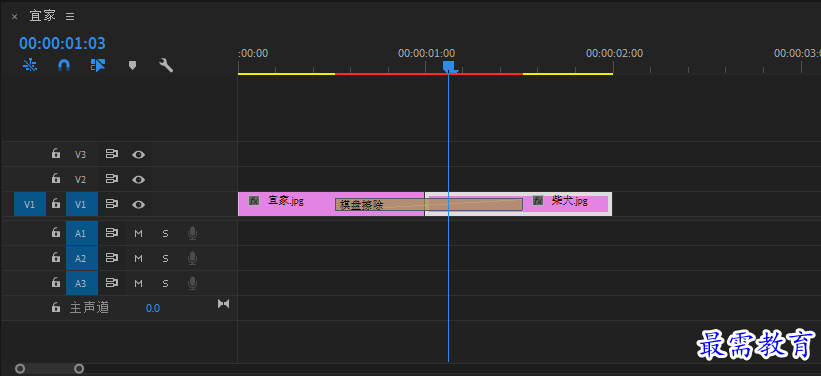
Task: Click ruler at 00:00:02:00
Action: click(614, 53)
